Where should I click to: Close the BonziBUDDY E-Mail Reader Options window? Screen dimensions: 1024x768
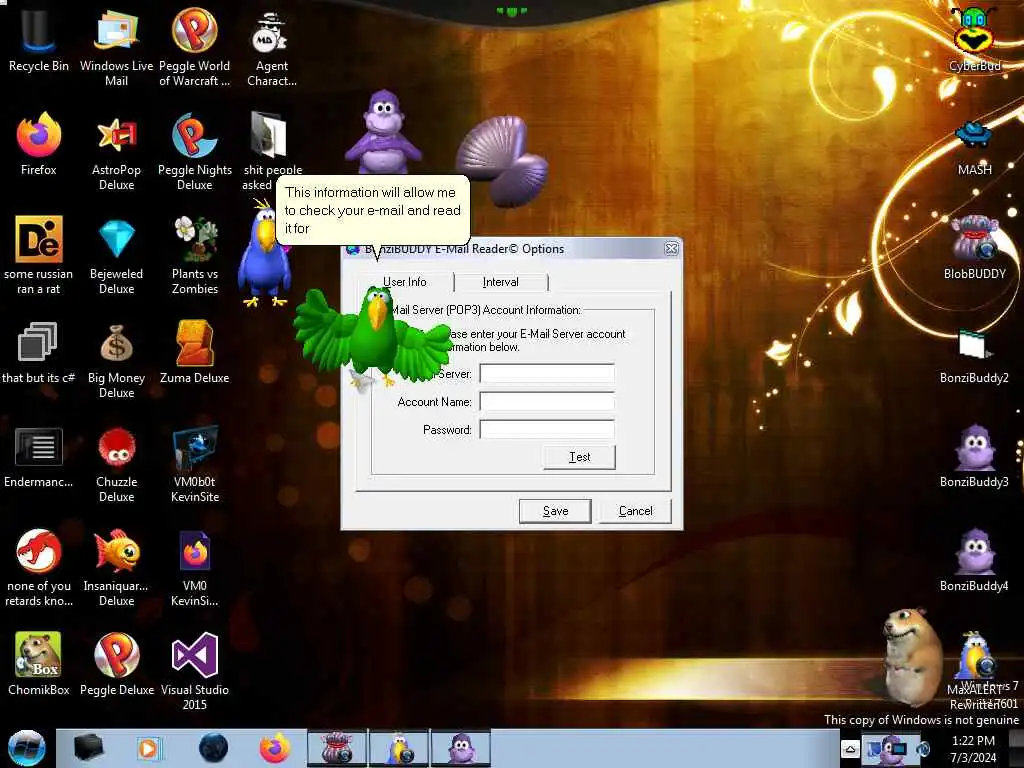point(671,249)
